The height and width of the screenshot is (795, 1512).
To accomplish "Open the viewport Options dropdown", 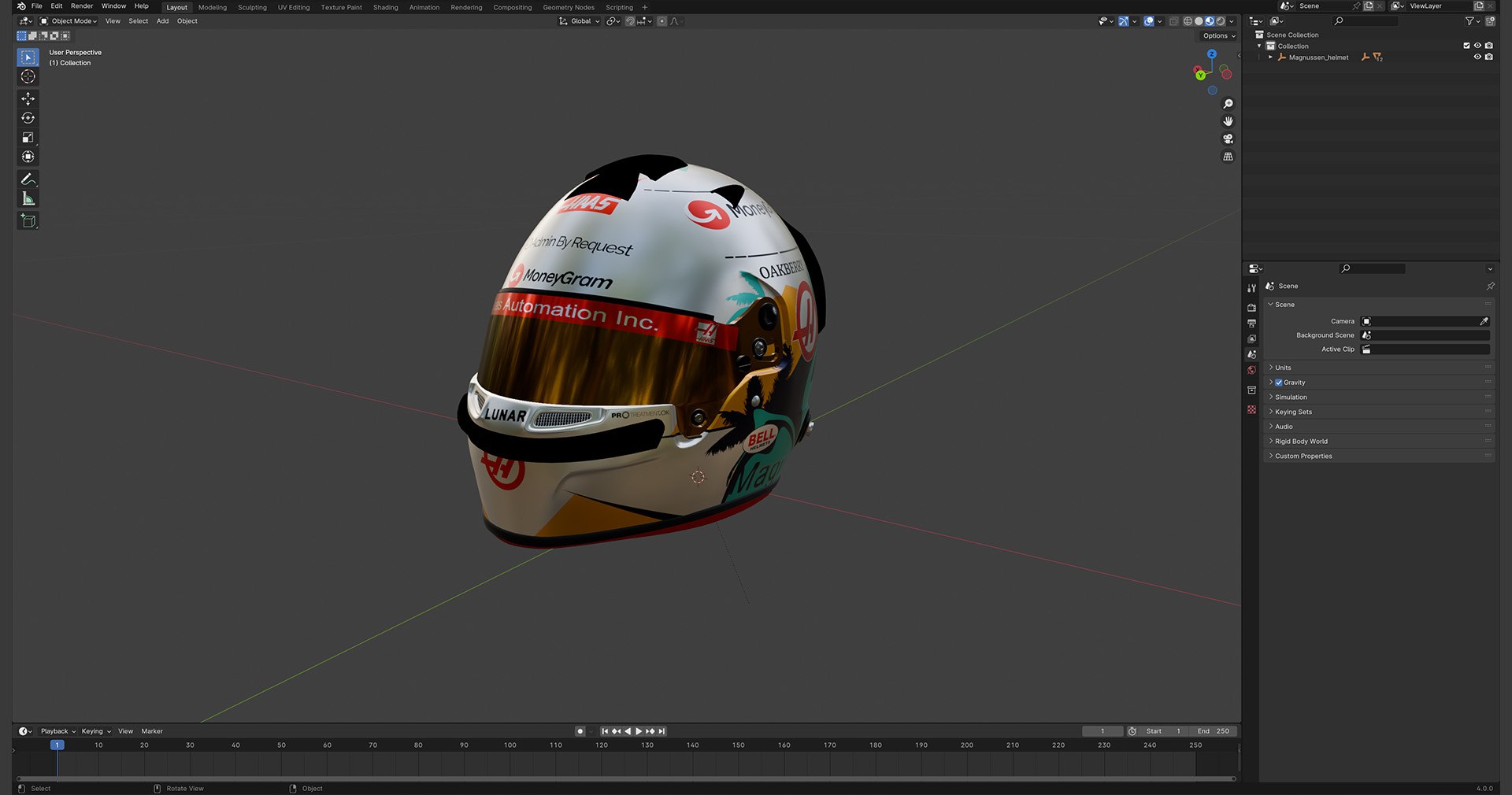I will pyautogui.click(x=1218, y=35).
